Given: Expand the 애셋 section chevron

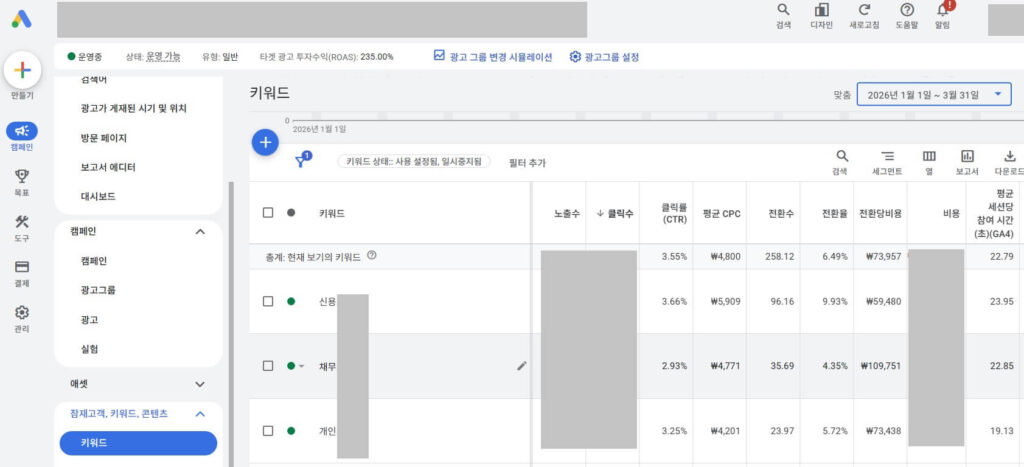Looking at the screenshot, I should coord(200,384).
